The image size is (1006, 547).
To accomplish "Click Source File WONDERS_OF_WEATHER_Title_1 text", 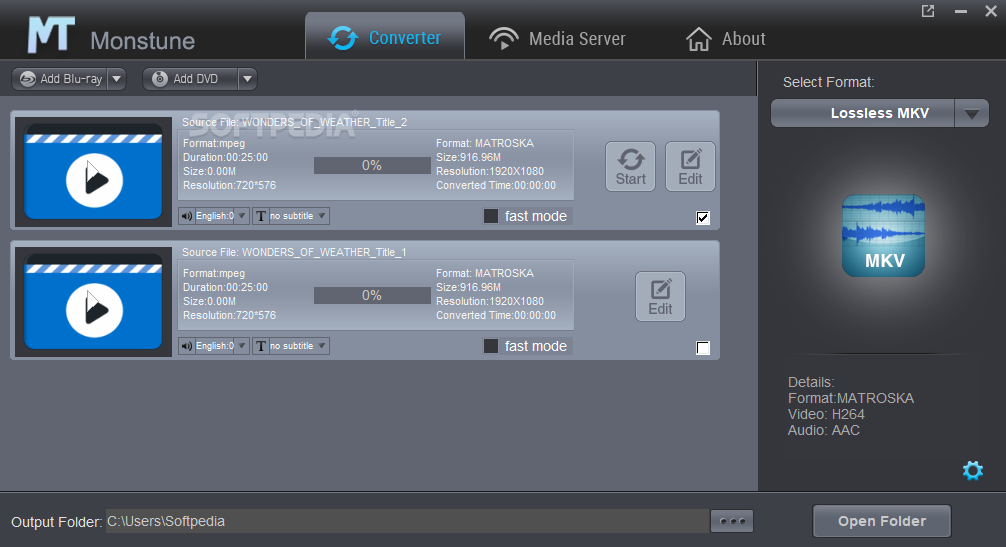I will click(x=294, y=252).
